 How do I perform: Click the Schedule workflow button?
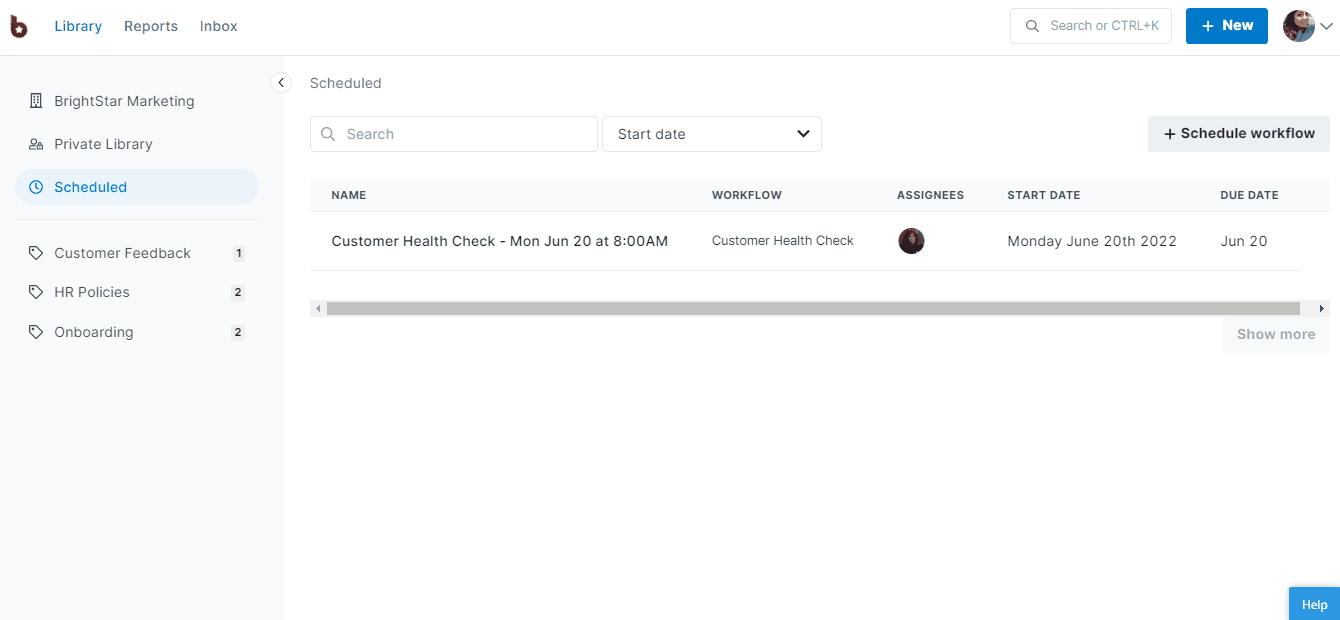(x=1238, y=133)
